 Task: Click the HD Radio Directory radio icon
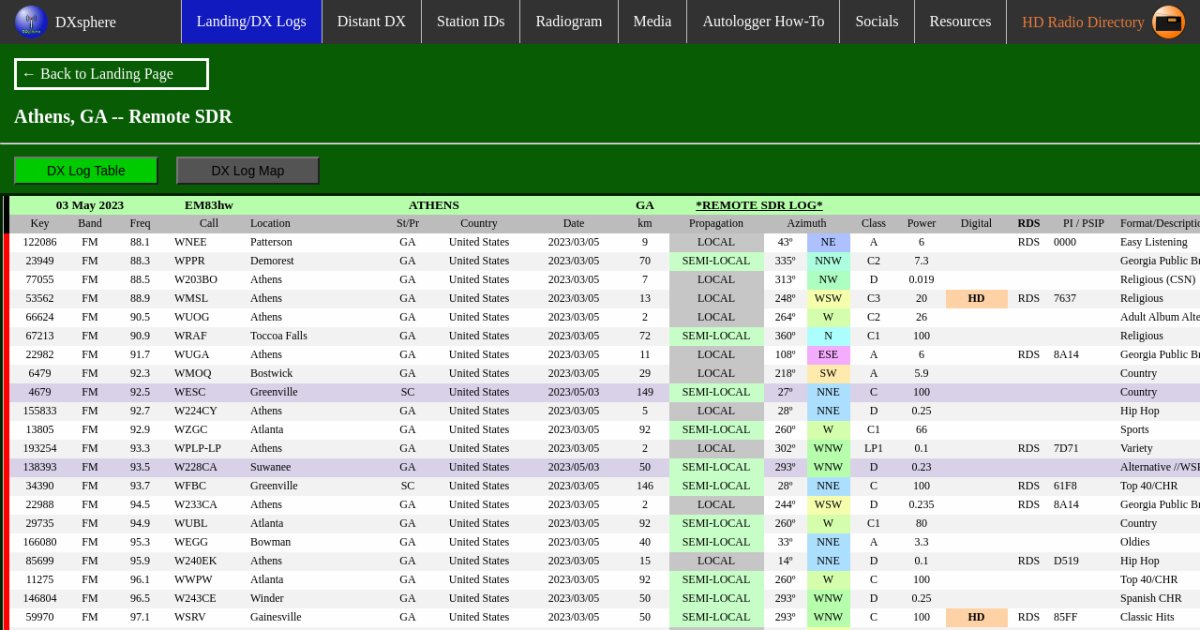coord(1168,22)
